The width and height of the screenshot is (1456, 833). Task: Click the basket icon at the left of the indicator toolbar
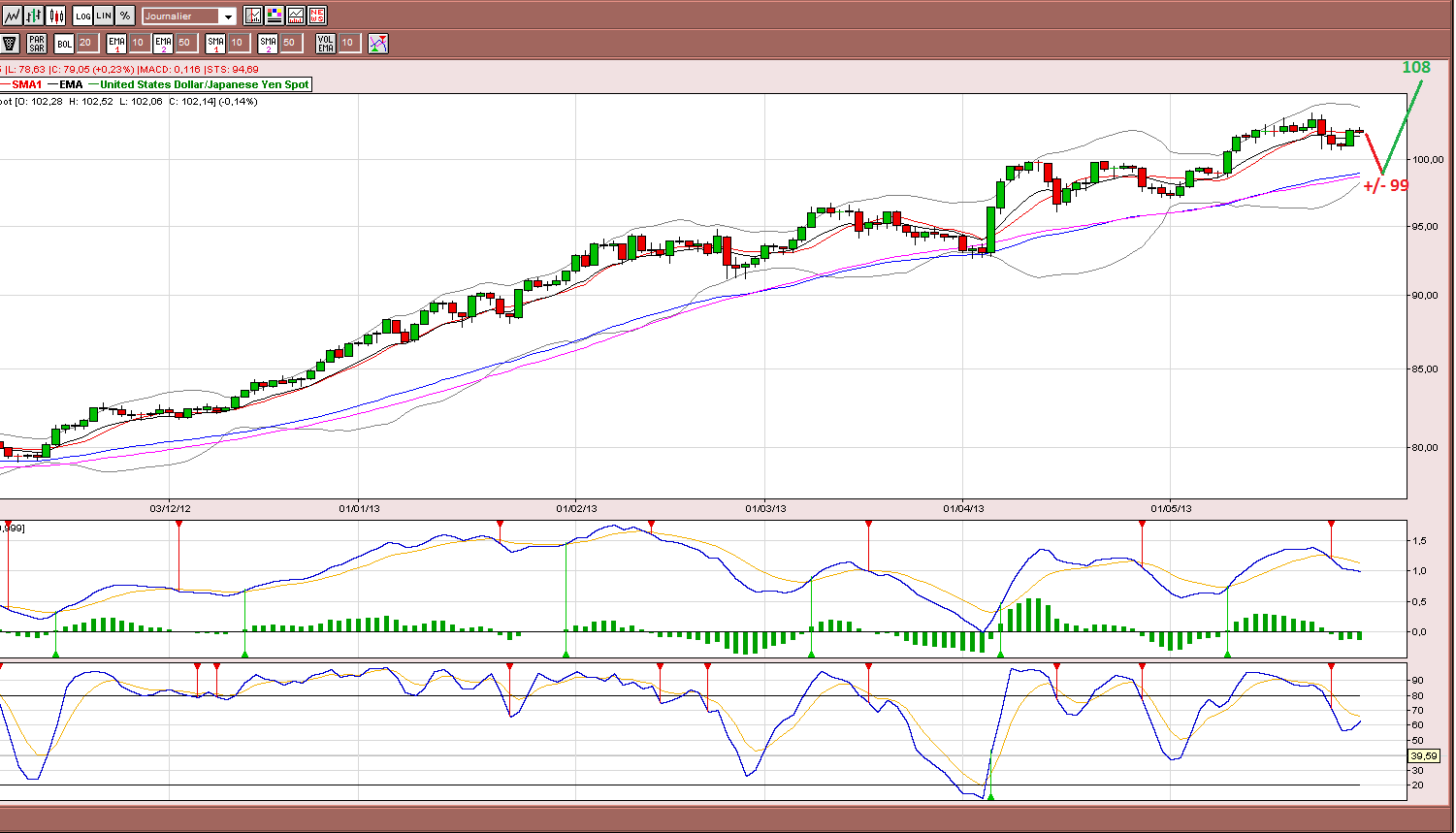click(x=11, y=43)
